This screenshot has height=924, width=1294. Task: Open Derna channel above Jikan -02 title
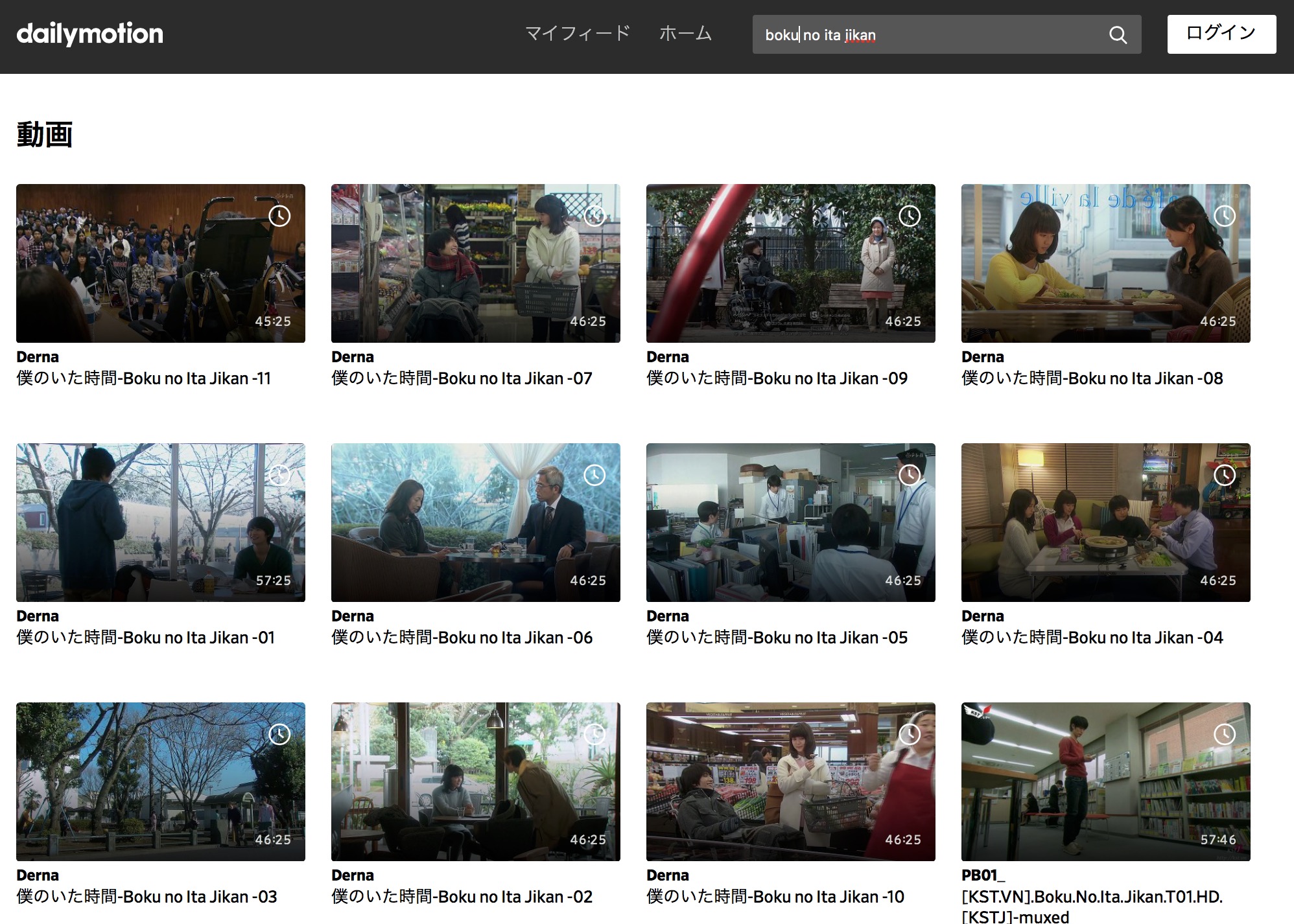(x=353, y=875)
